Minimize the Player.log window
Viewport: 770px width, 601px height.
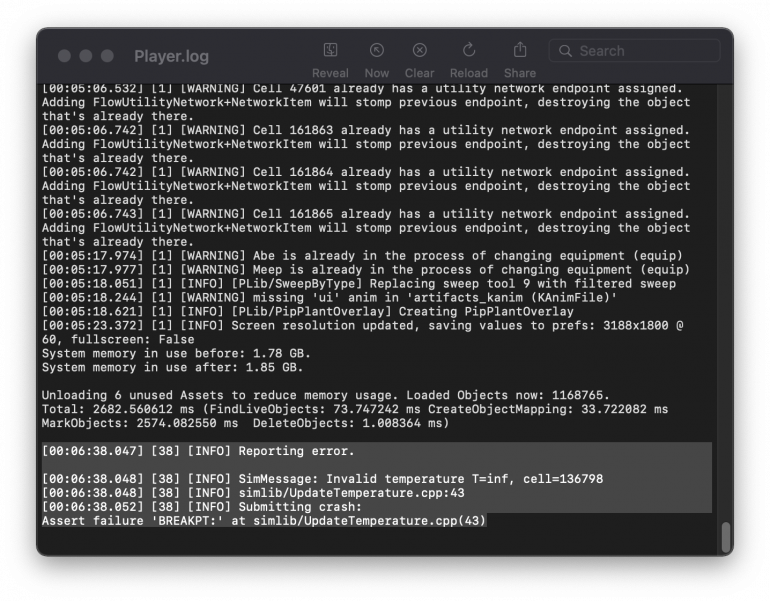point(86,56)
